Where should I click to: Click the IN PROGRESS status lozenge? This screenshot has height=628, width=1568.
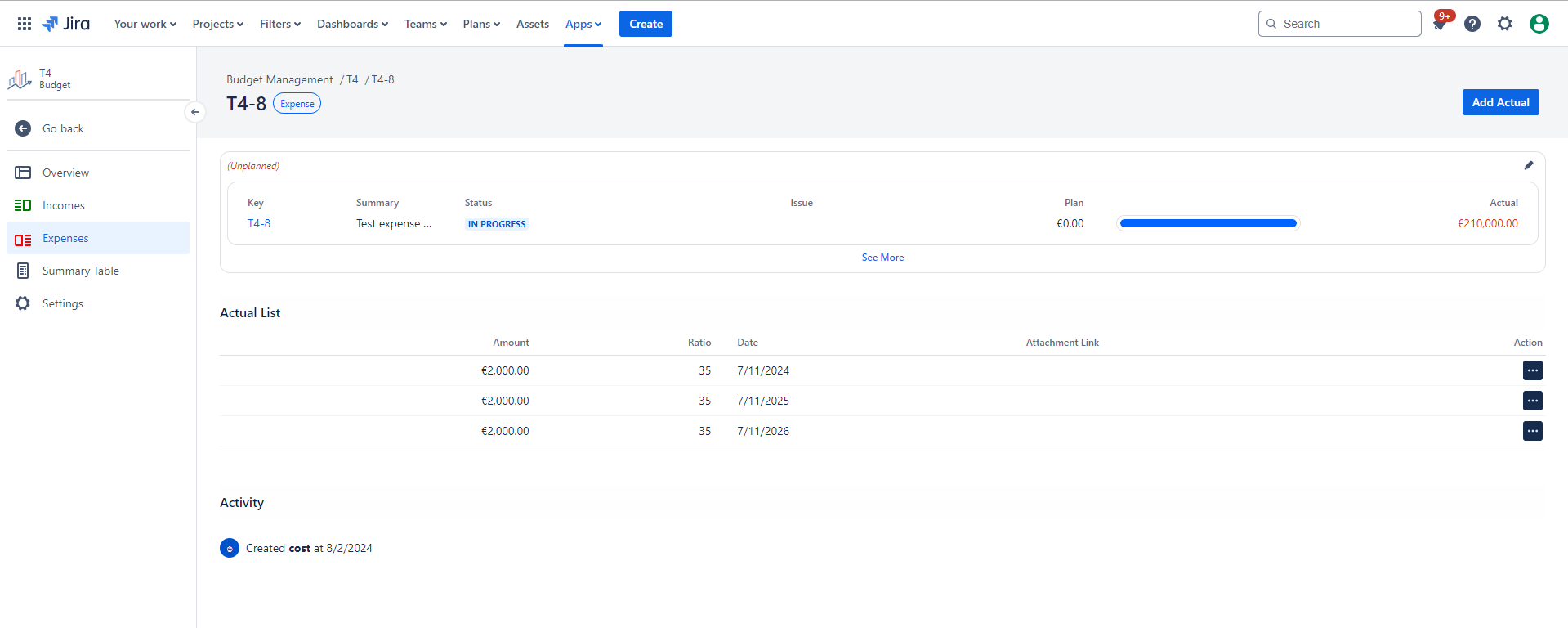(497, 224)
